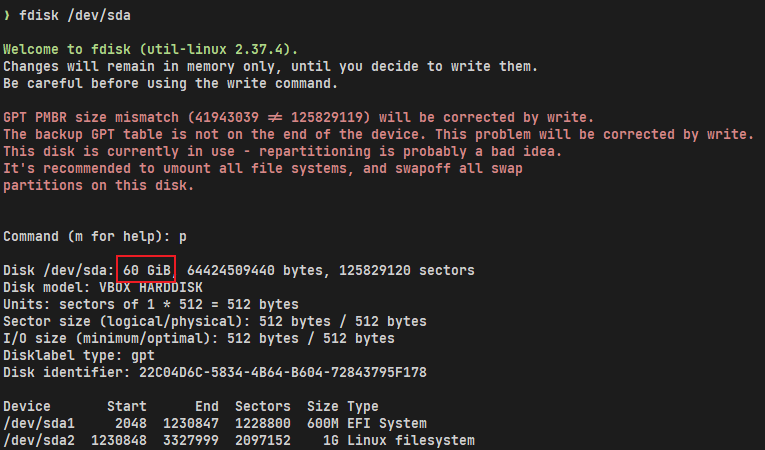Click the 'Sector size (logical/physical)' line
This screenshot has width=765, height=450.
[x=215, y=321]
